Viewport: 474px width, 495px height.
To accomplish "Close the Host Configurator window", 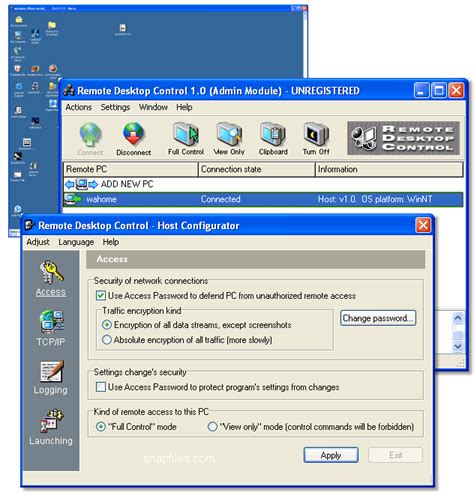I will click(x=423, y=225).
